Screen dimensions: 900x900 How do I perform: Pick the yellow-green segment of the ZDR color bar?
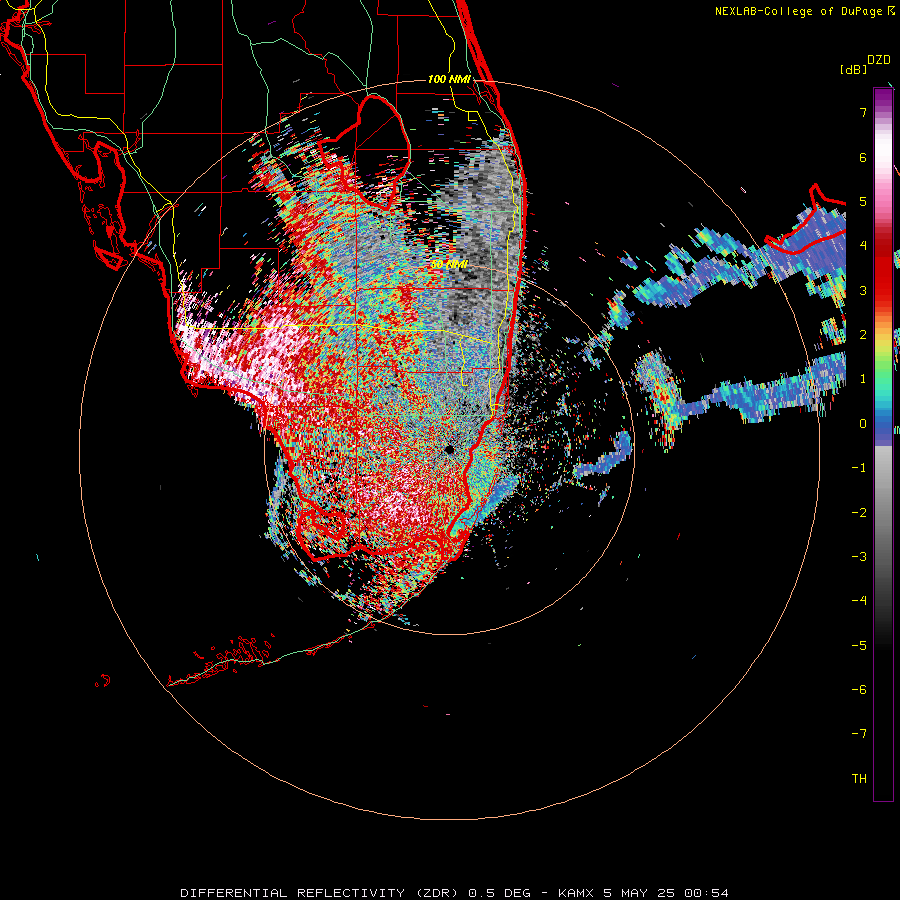point(883,351)
